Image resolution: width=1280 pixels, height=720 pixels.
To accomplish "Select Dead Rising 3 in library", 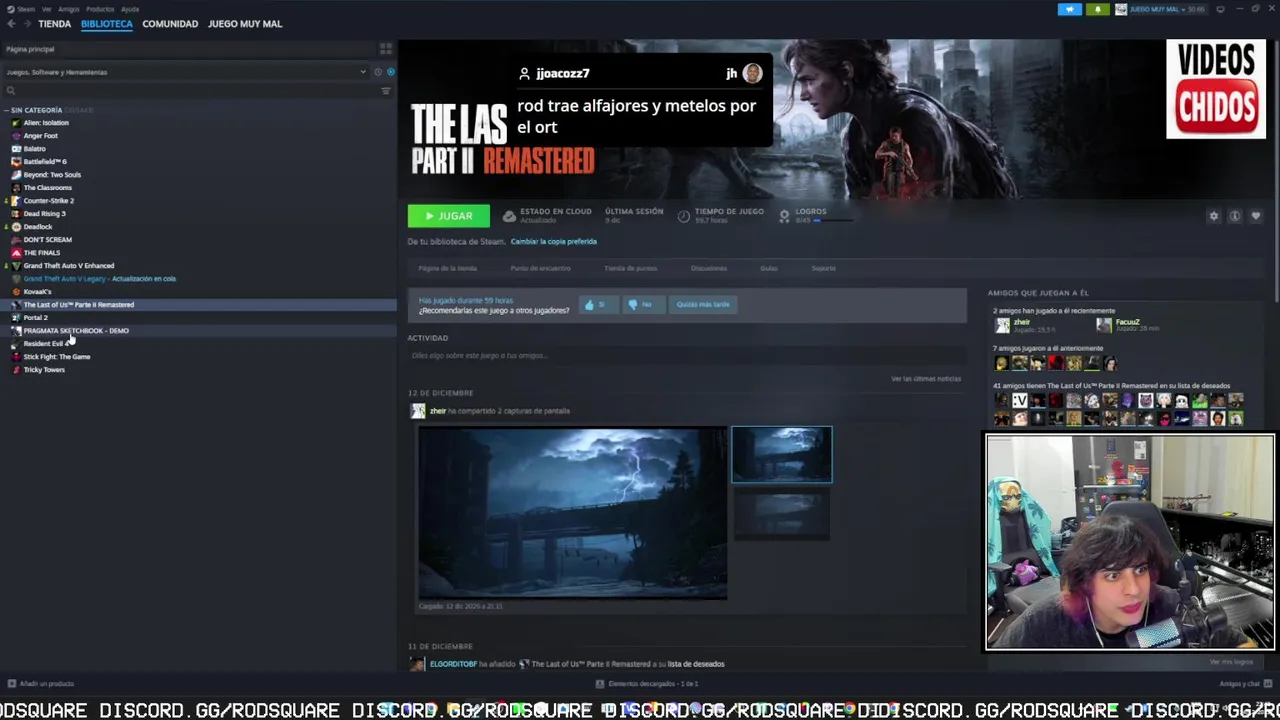I will pos(44,214).
